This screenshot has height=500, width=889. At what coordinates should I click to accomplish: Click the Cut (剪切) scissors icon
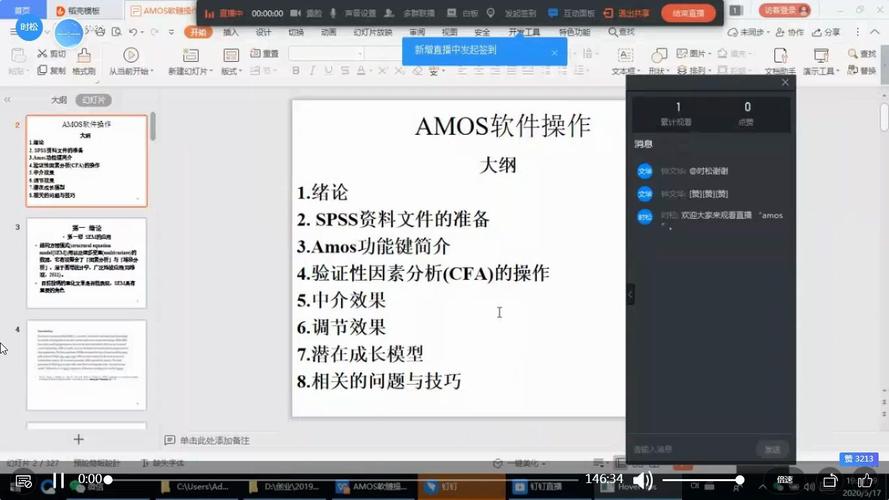click(x=42, y=53)
